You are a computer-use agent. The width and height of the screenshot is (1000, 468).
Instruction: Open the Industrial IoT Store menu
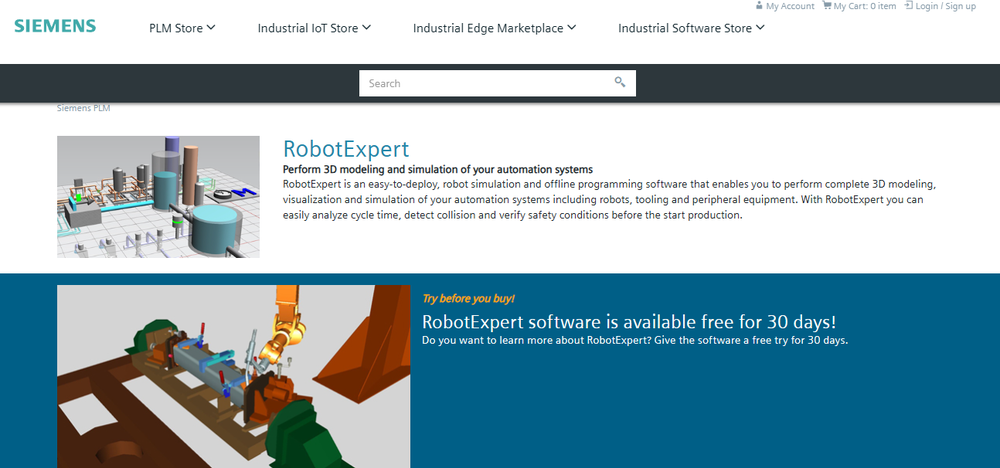314,28
